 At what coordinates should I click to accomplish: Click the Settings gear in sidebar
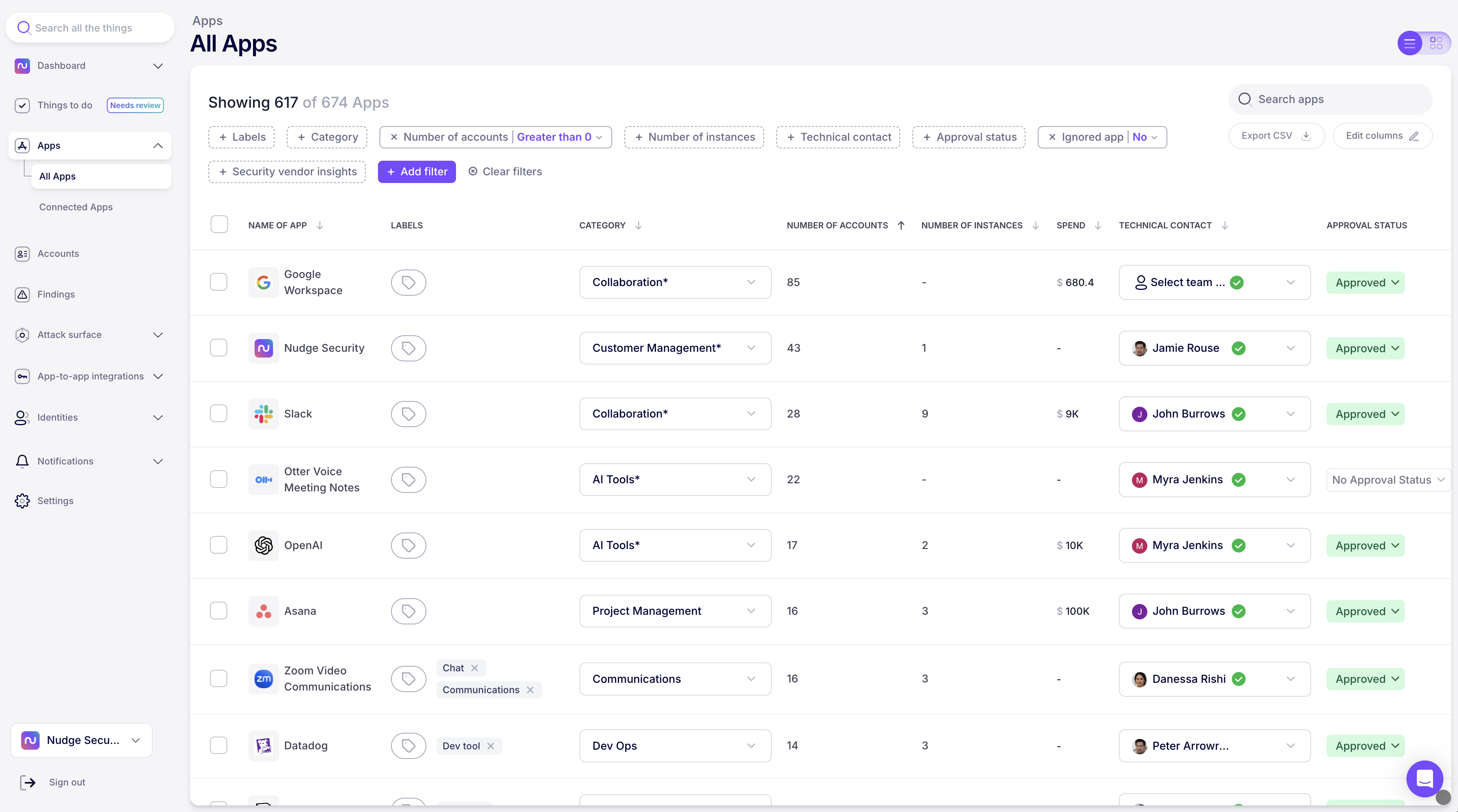23,501
